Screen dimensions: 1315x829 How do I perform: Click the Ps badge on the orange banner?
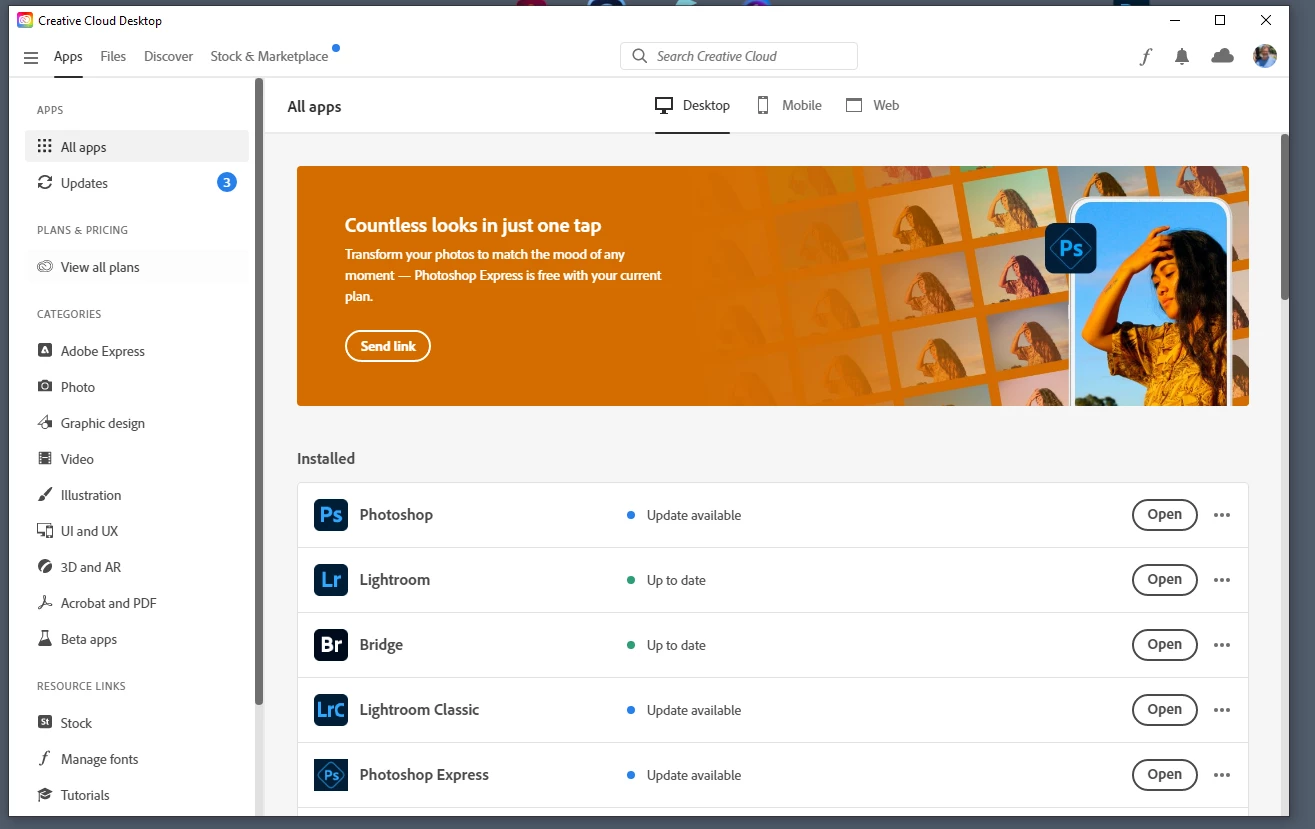pos(1071,248)
